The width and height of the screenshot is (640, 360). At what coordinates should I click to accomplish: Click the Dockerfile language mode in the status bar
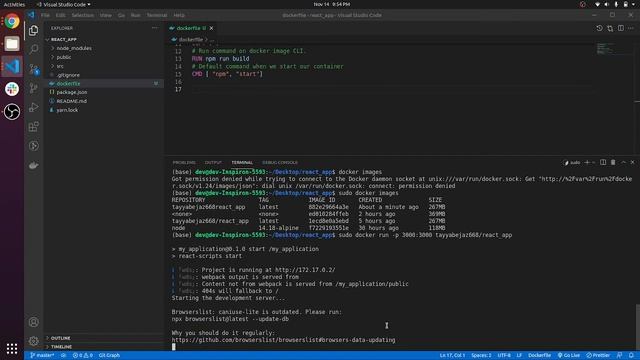tap(539, 356)
